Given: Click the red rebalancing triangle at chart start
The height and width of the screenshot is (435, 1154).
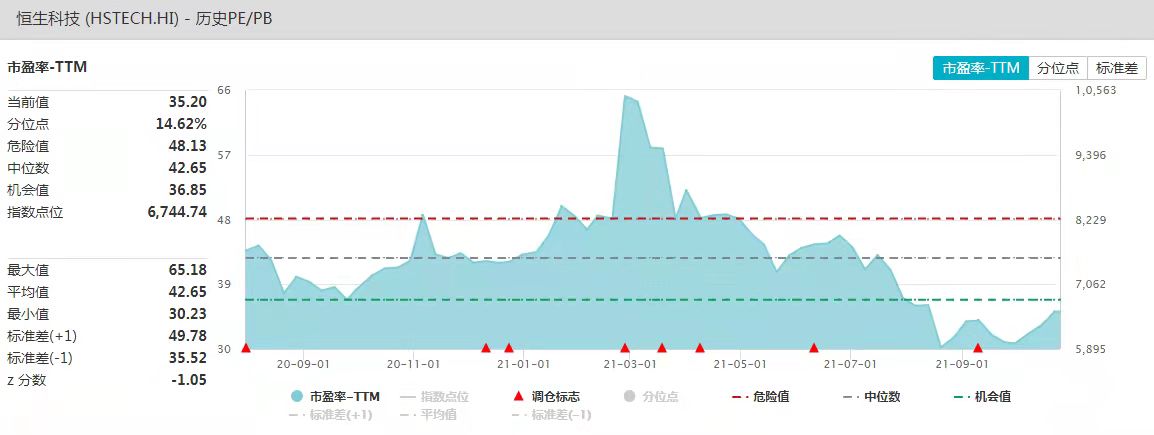Looking at the screenshot, I should tap(246, 347).
